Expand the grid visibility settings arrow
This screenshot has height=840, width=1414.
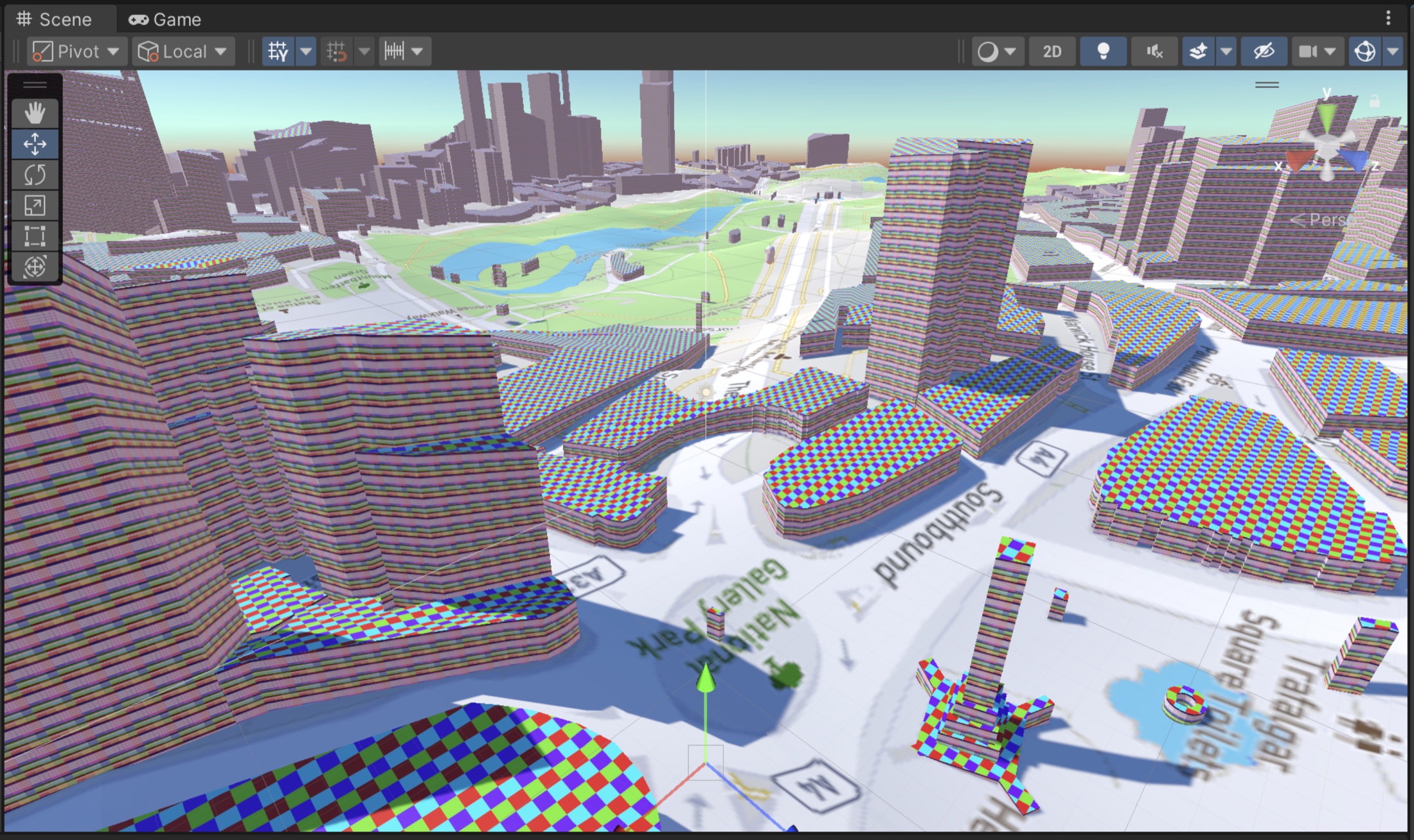click(306, 51)
